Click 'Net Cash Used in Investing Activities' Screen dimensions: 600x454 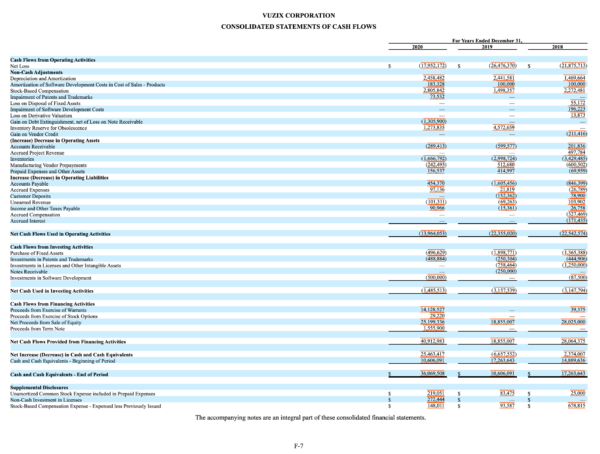coord(52,291)
